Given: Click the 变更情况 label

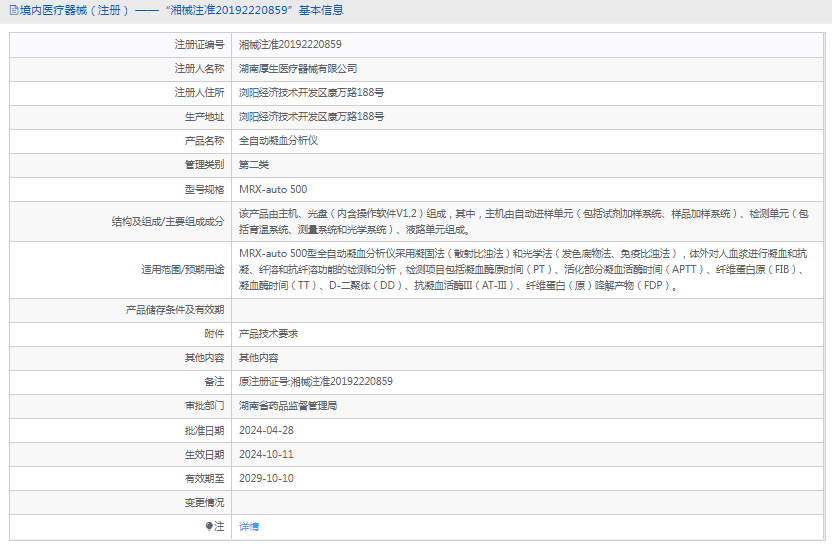Looking at the screenshot, I should 204,502.
